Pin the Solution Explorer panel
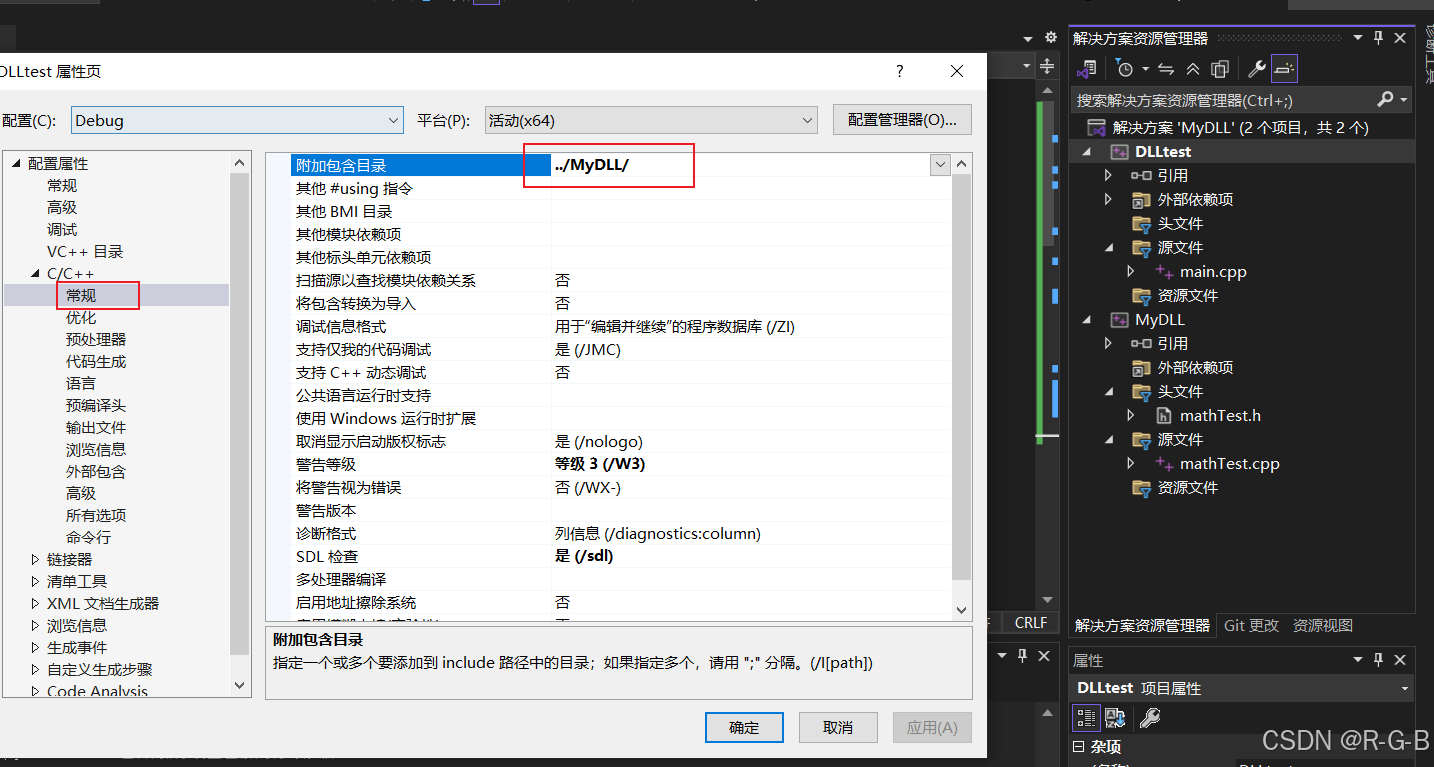The image size is (1434, 767). pyautogui.click(x=1378, y=38)
